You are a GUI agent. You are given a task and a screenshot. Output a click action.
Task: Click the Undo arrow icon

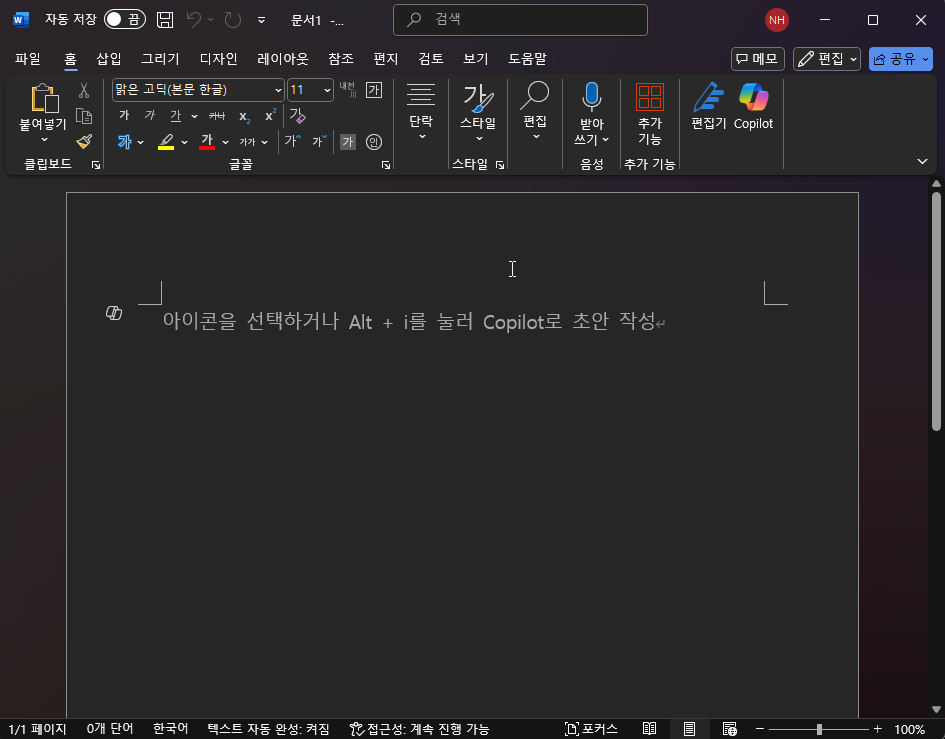point(194,20)
